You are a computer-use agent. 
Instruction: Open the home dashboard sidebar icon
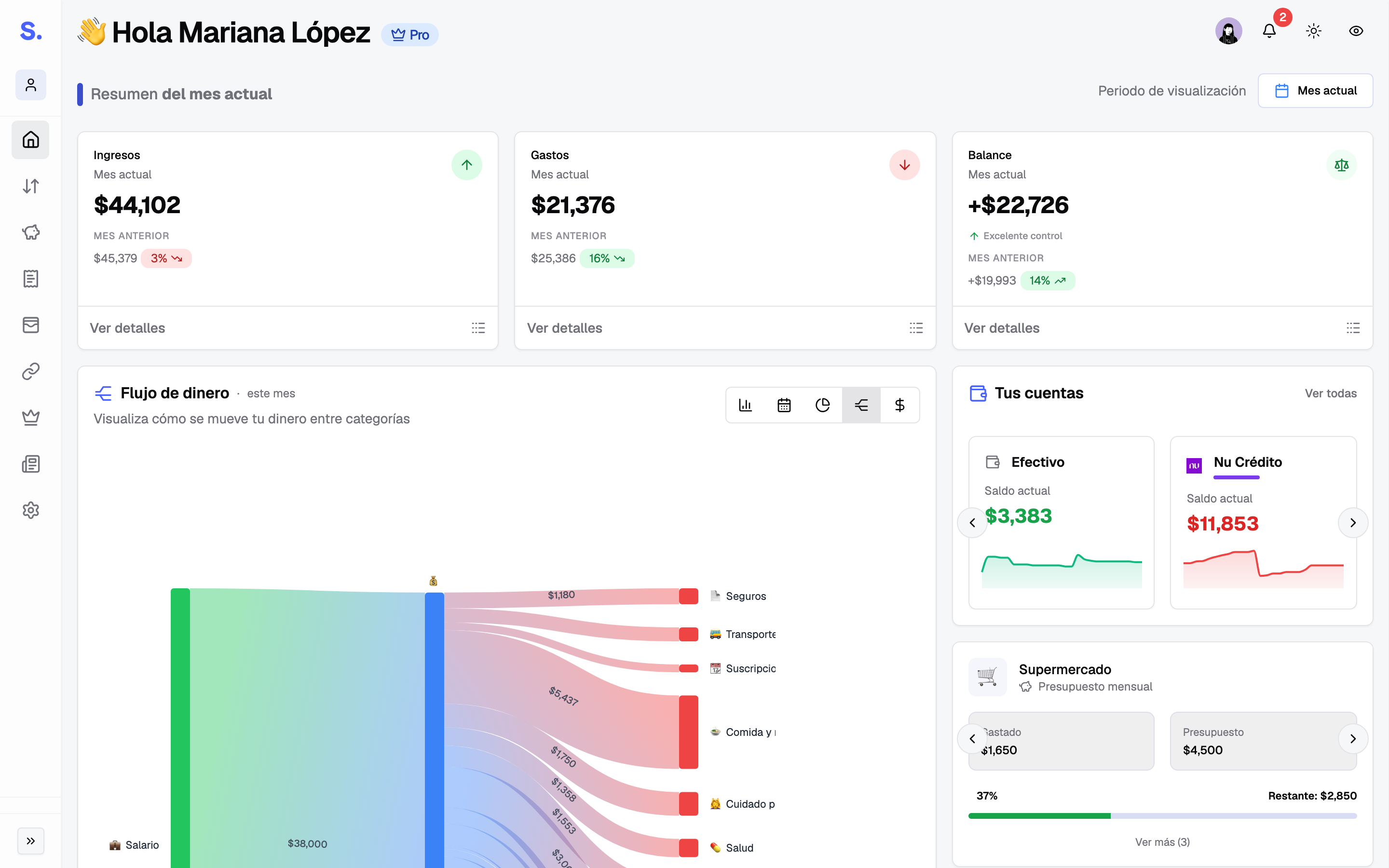point(30,139)
